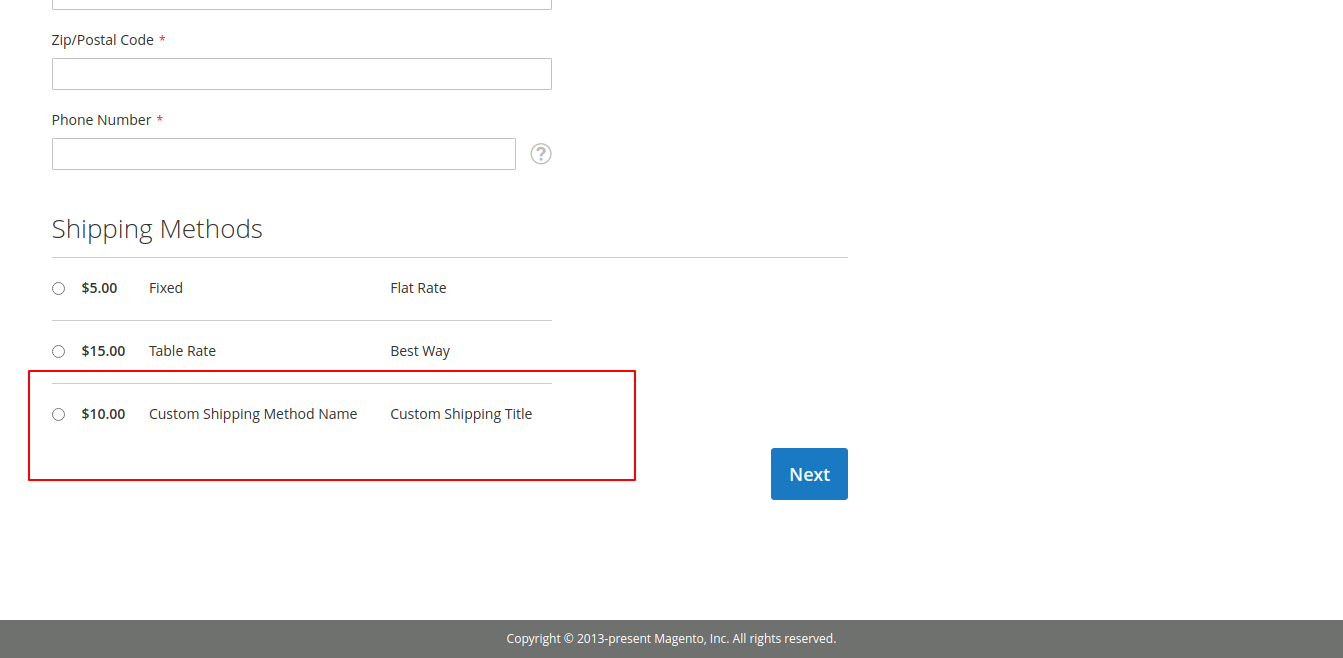Screen dimensions: 1343x658
Task: Click the Flat Rate carrier title
Action: coord(418,288)
